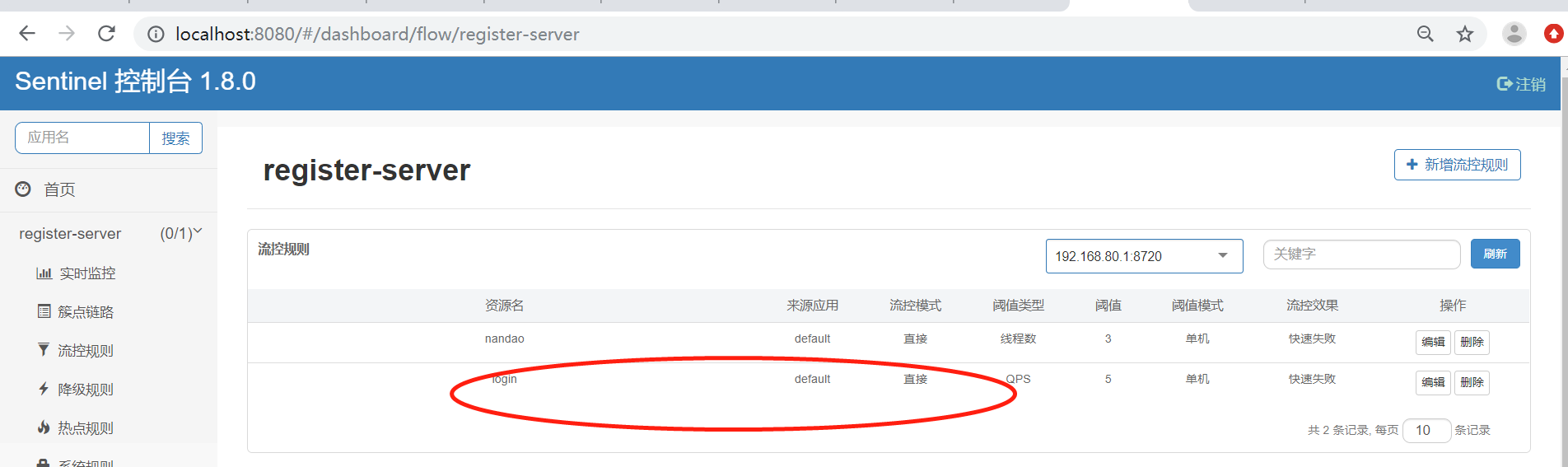Click 新增流控规则 button

[x=1457, y=165]
